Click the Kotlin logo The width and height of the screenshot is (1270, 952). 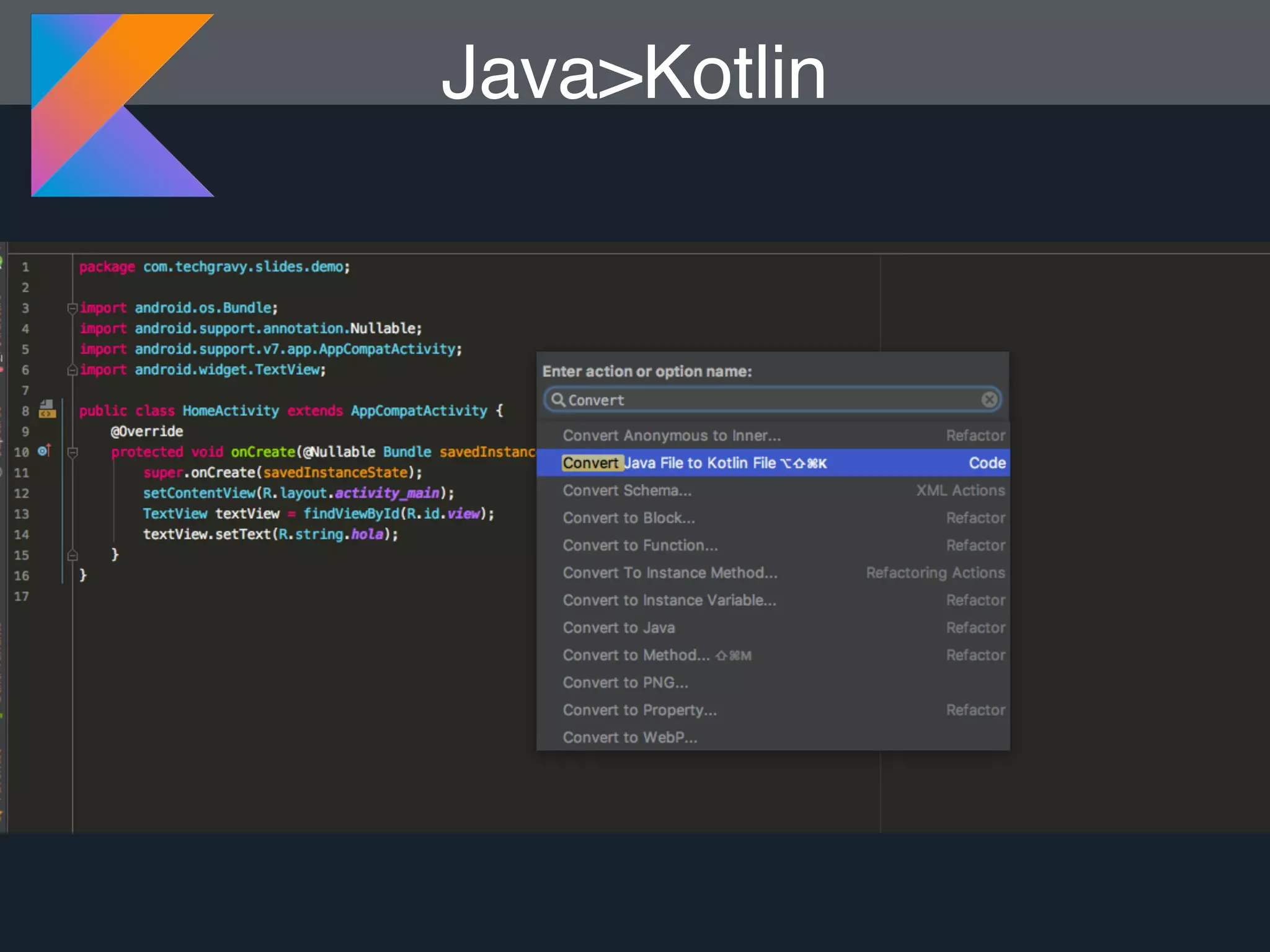pos(122,105)
